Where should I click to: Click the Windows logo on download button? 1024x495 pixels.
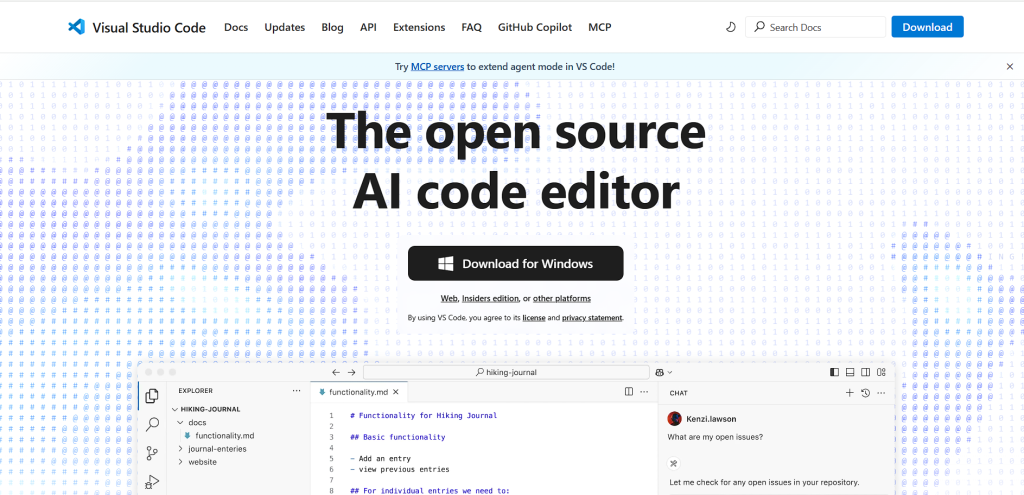point(446,264)
